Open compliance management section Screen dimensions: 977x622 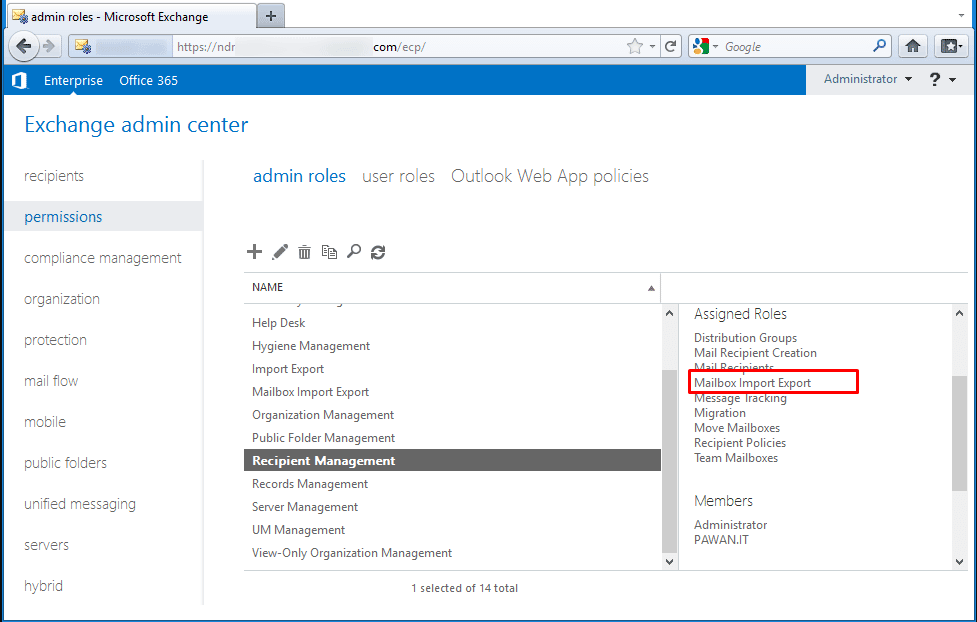102,258
